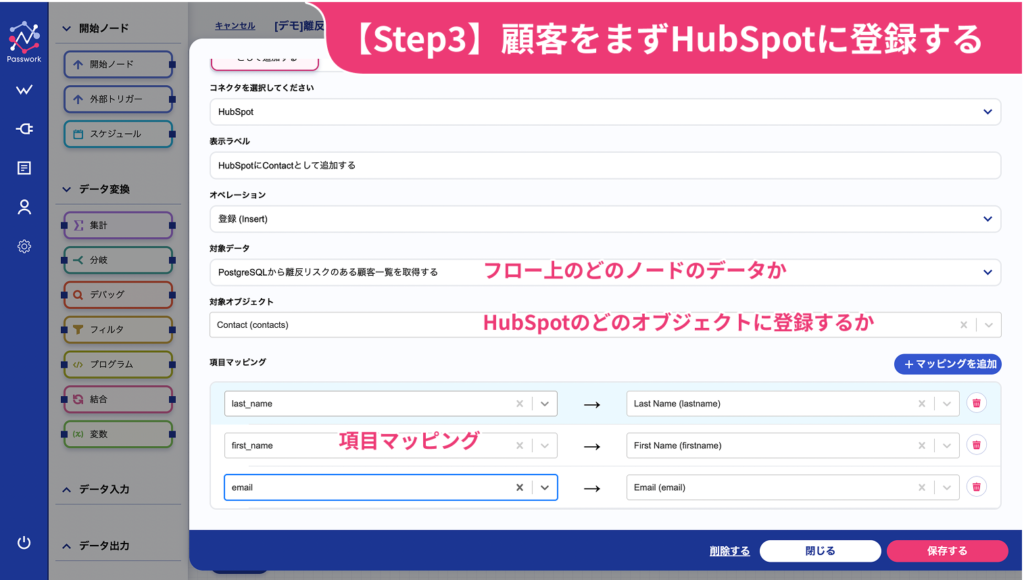The height and width of the screenshot is (580, 1024).
Task: Open the Contact (contacts) object dropdown arrow
Action: (x=989, y=325)
